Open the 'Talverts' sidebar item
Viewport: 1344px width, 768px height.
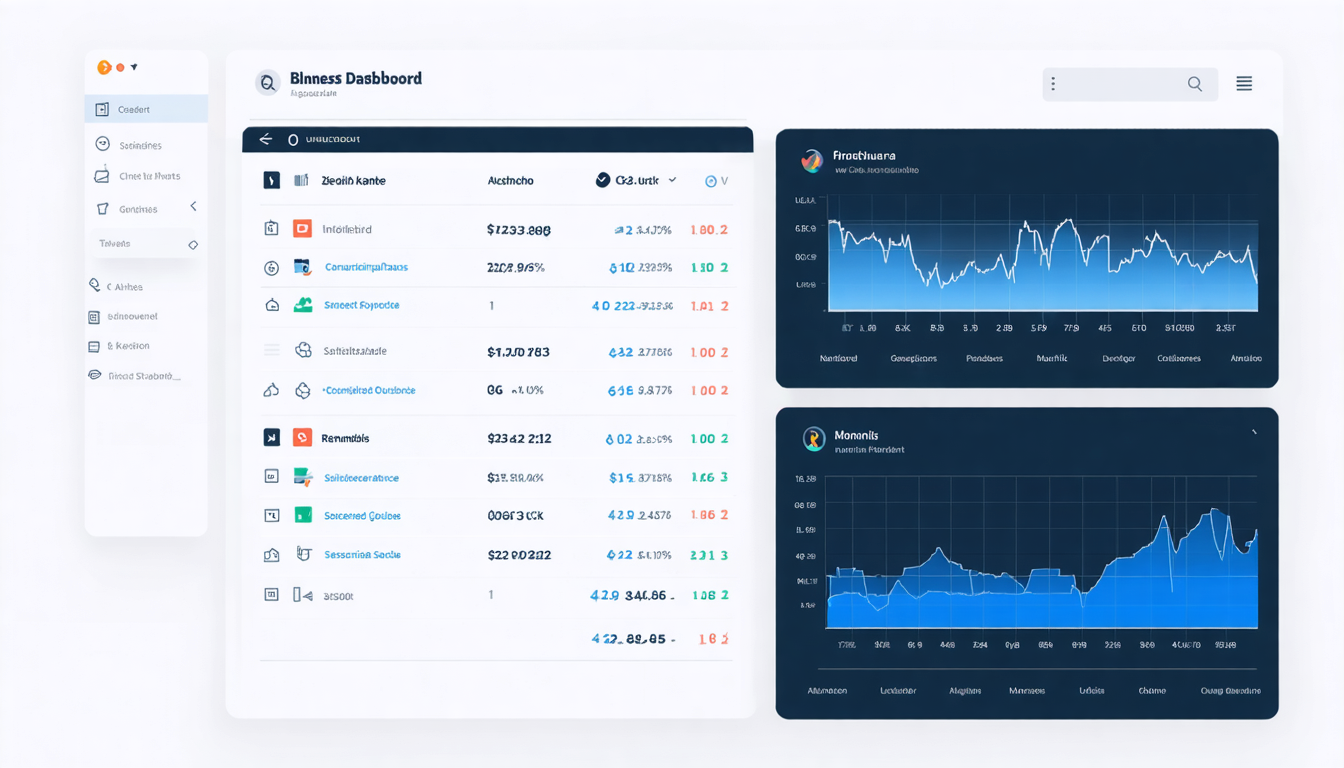(146, 244)
